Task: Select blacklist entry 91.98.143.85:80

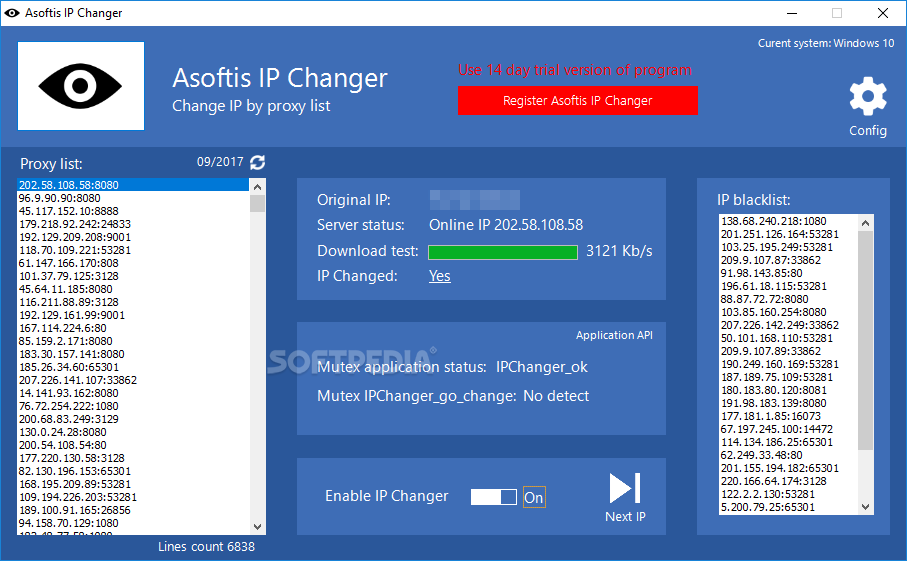Action: (788, 273)
